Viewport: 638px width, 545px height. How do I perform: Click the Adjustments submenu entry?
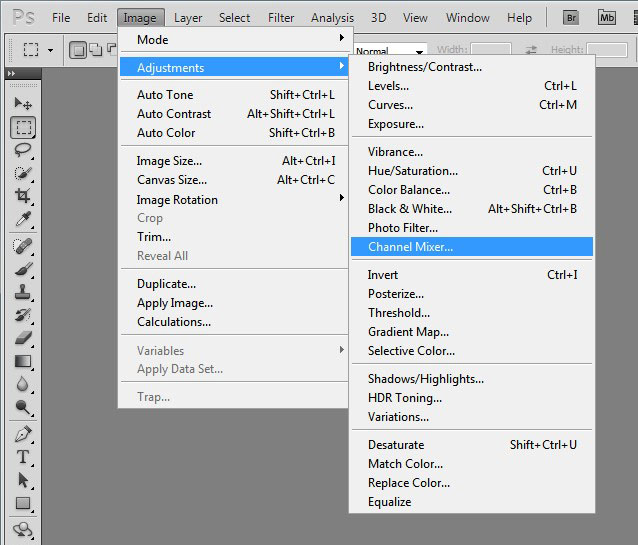tap(234, 68)
